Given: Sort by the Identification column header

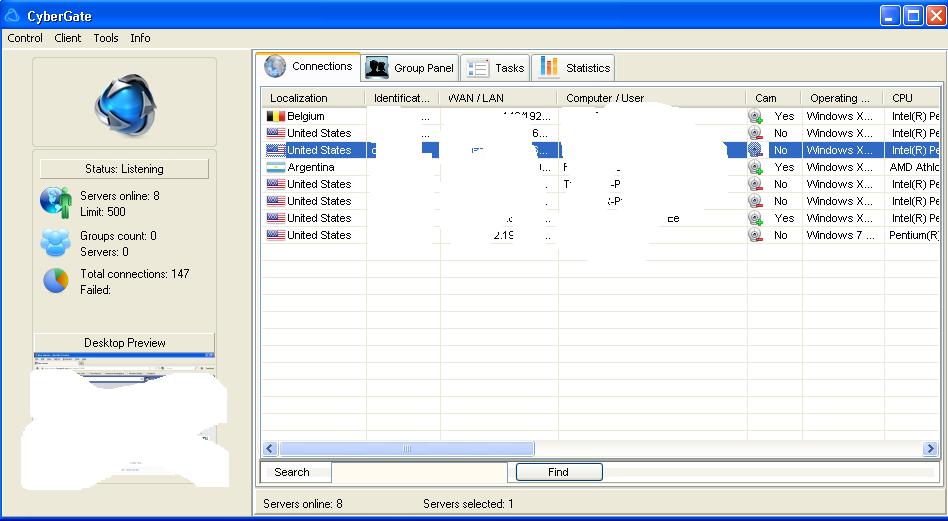Looking at the screenshot, I should tap(403, 98).
